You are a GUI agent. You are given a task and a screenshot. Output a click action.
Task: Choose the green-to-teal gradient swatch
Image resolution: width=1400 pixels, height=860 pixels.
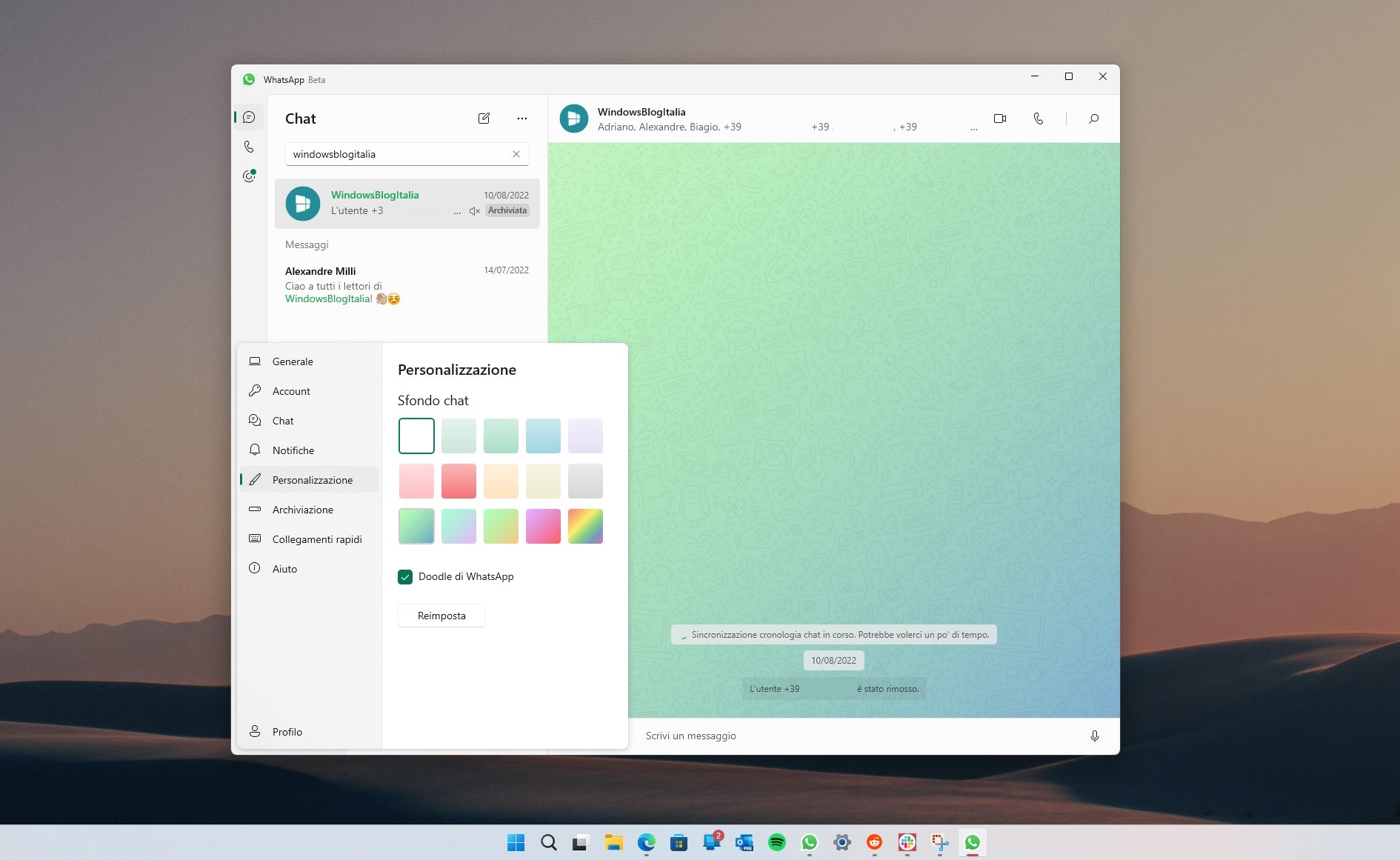coord(416,526)
